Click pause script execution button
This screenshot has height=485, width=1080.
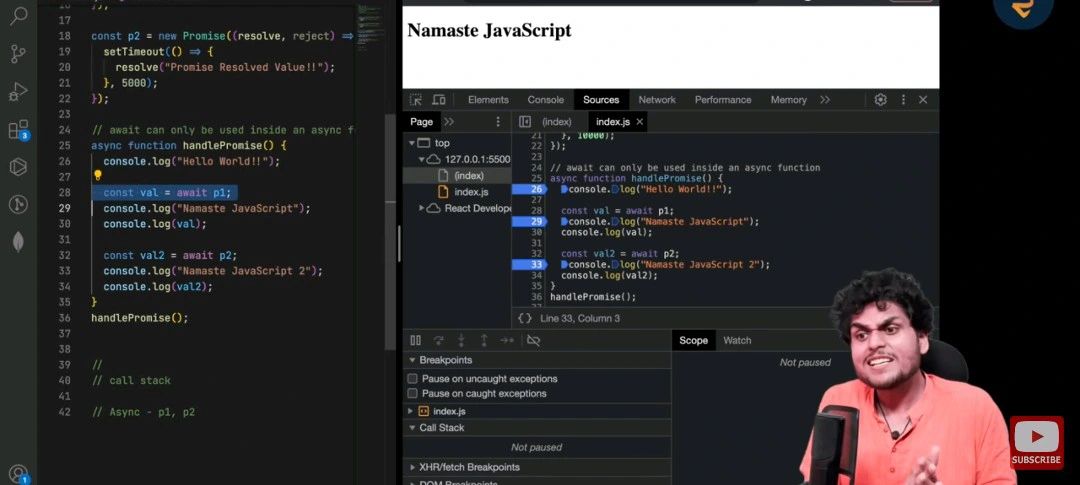(415, 340)
